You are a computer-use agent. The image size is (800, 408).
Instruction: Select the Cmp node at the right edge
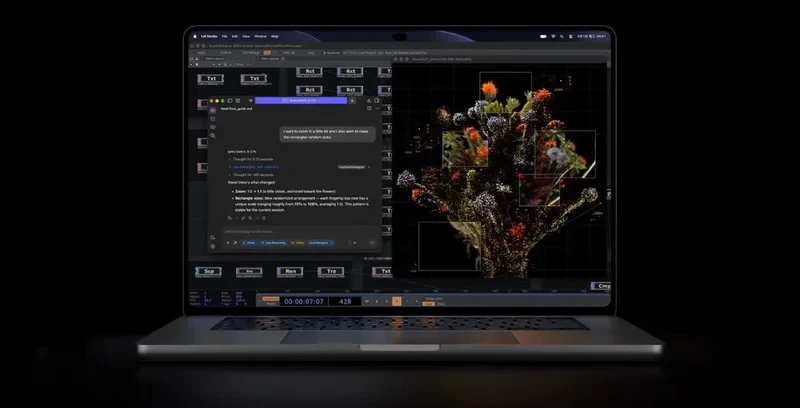click(x=601, y=286)
